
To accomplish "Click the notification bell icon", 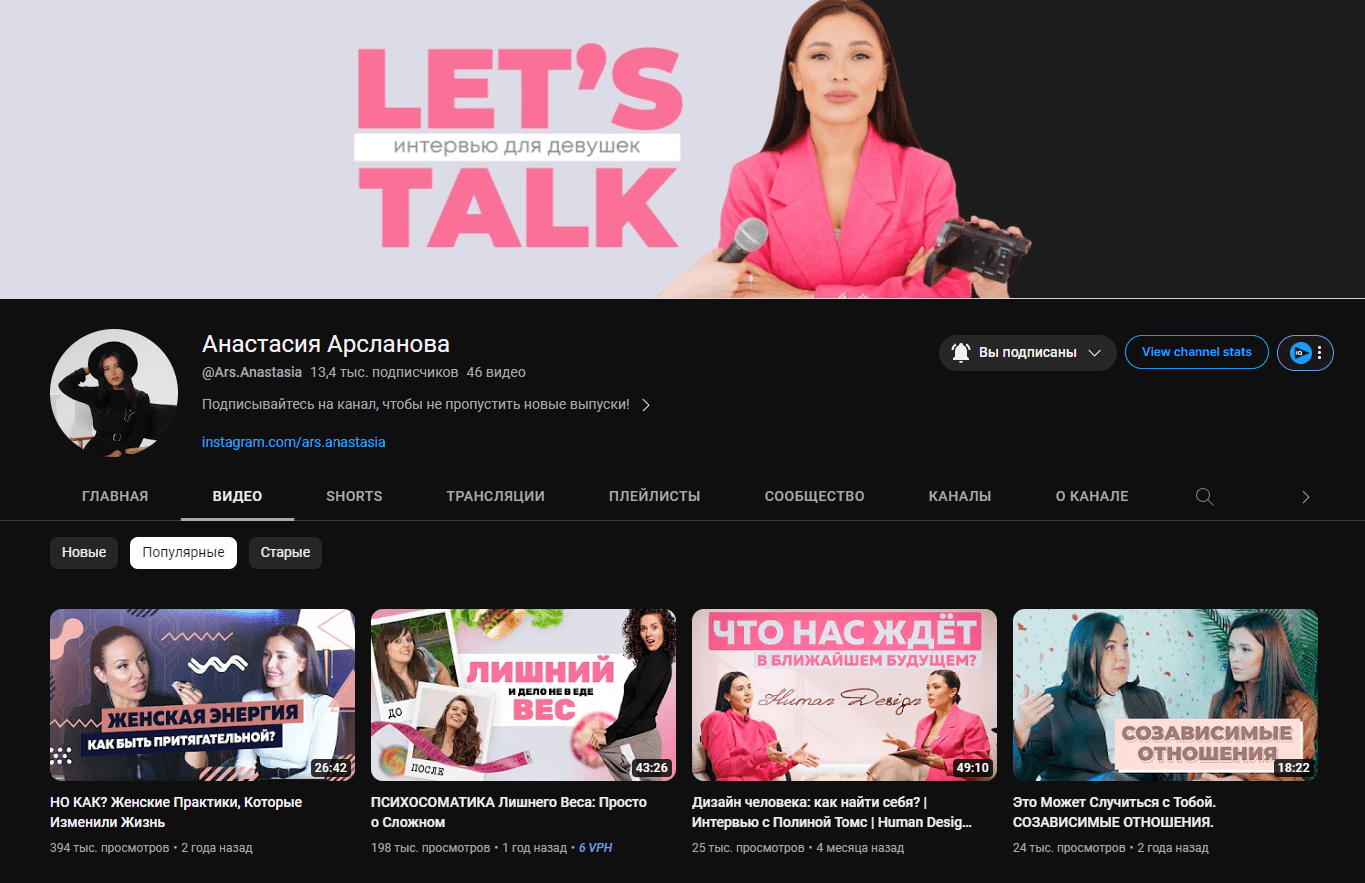I will pos(961,353).
